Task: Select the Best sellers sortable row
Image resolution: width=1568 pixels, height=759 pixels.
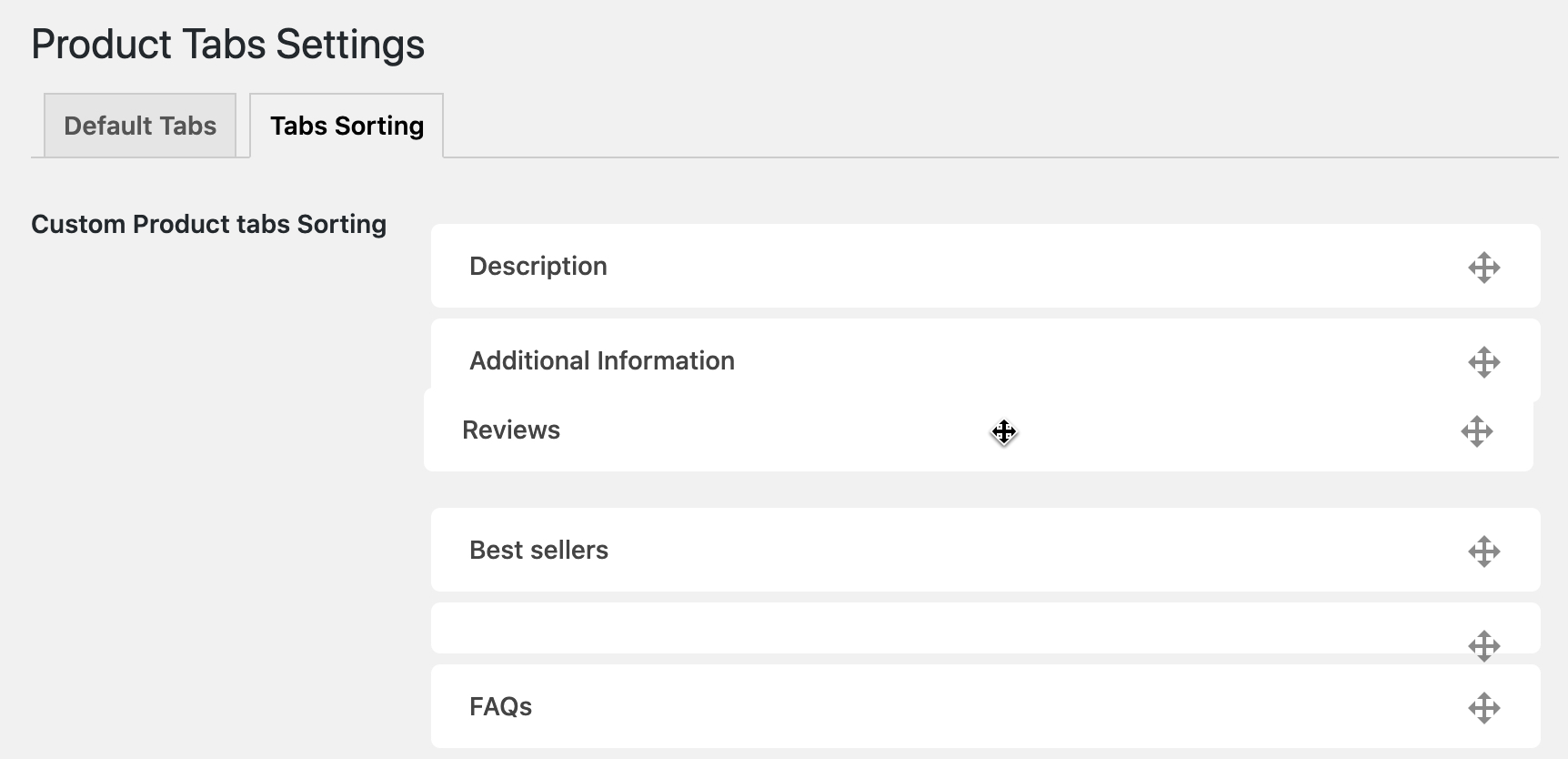Action: [986, 550]
